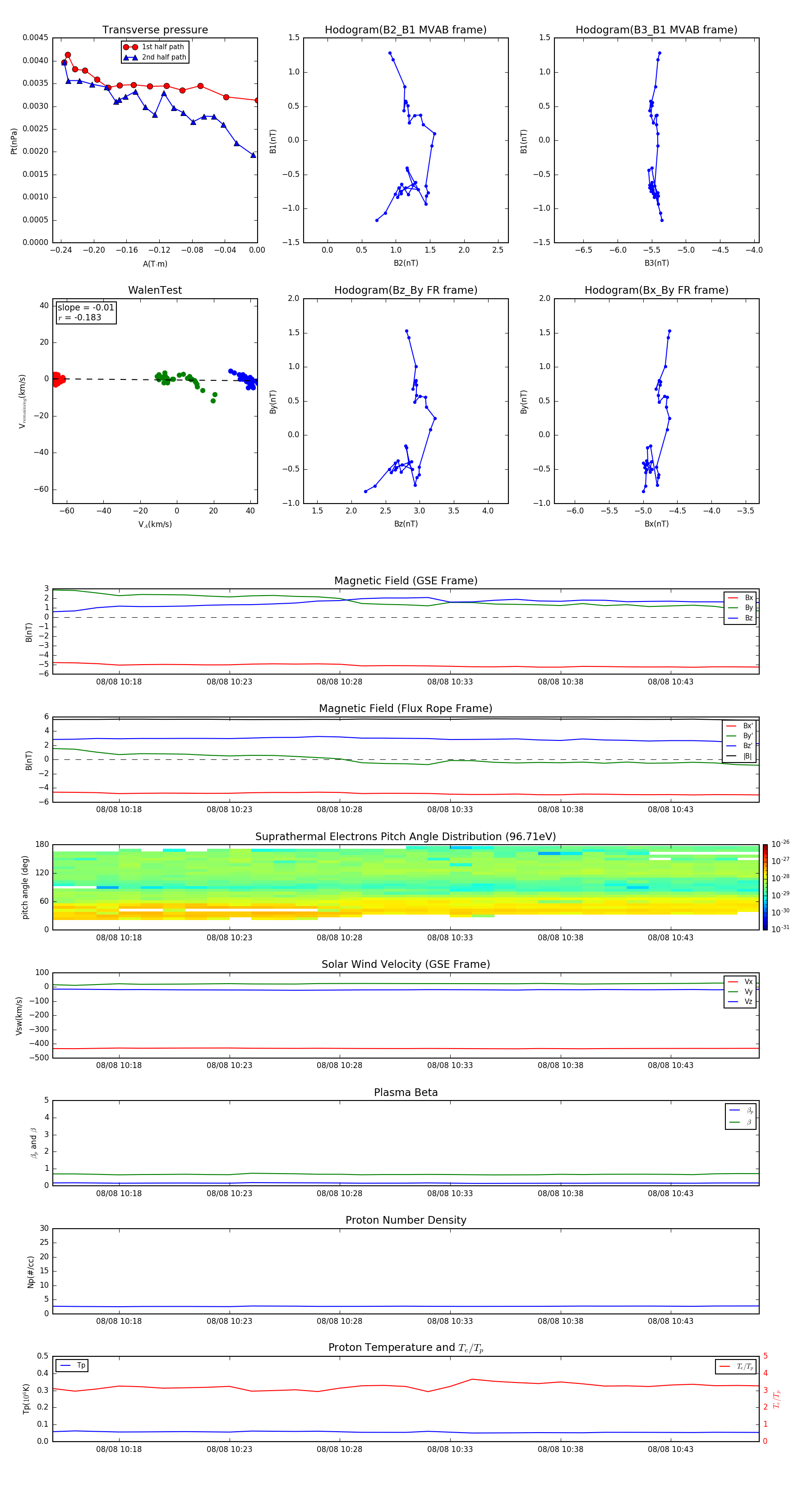812x1489 pixels.
Task: Select the |B| legend entry in the Flux Rope panel
Action: pos(739,756)
